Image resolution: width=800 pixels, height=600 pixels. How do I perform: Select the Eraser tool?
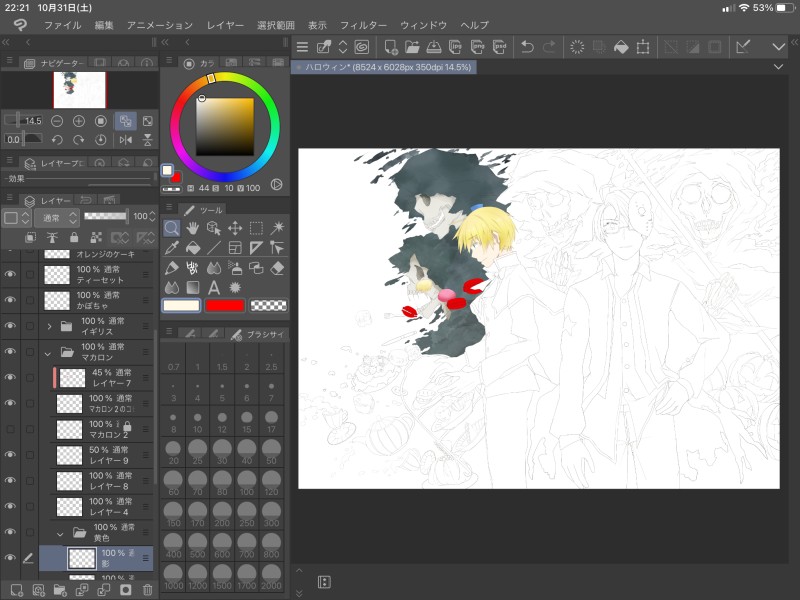point(278,268)
